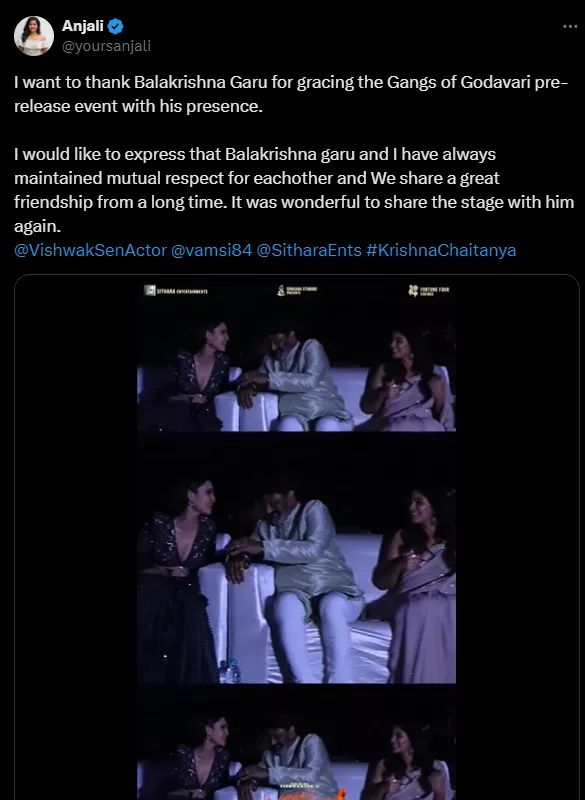Click the Sithara Entertainments logo in image
The height and width of the screenshot is (800, 585).
point(176,291)
